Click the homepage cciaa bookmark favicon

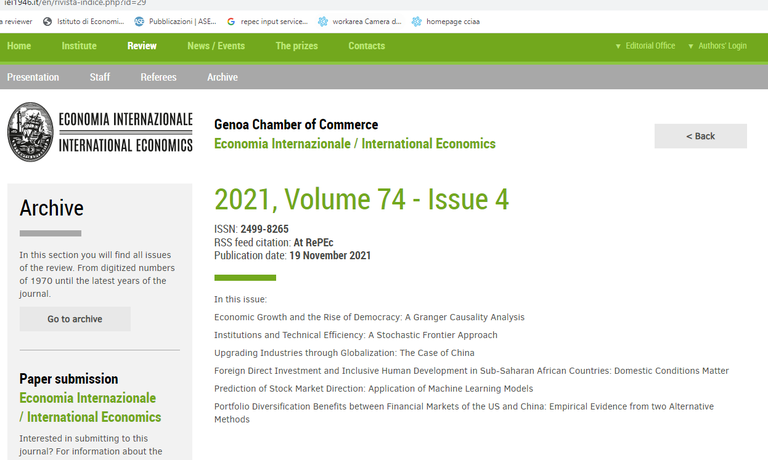pyautogui.click(x=416, y=22)
